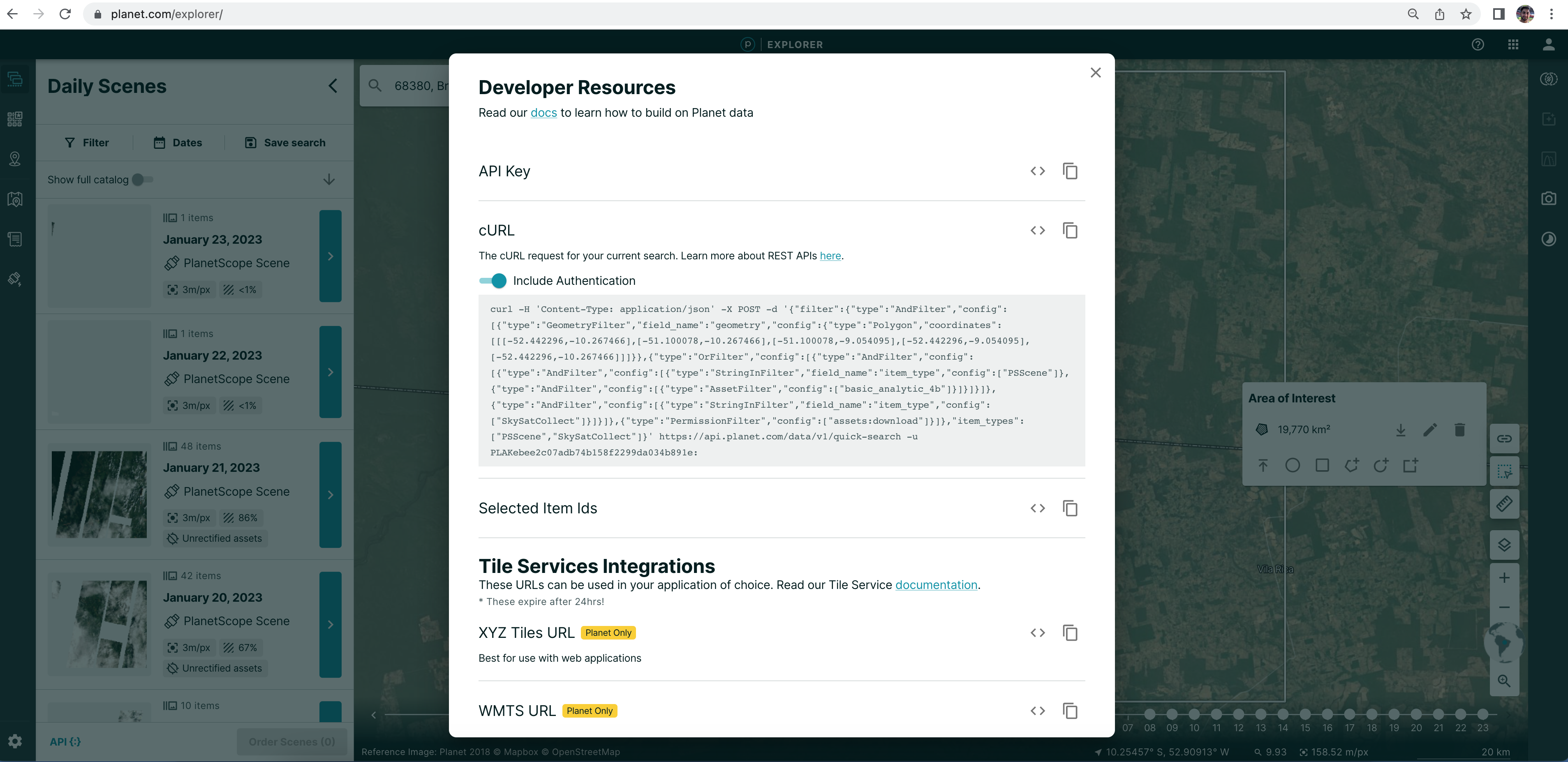
Task: Bookmark this page with star icon
Action: coord(1466,14)
